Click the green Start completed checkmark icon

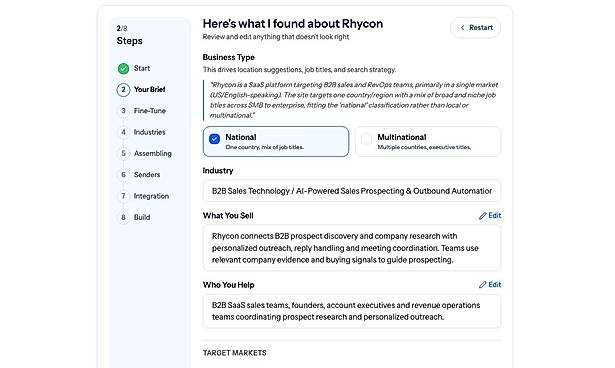(x=123, y=69)
